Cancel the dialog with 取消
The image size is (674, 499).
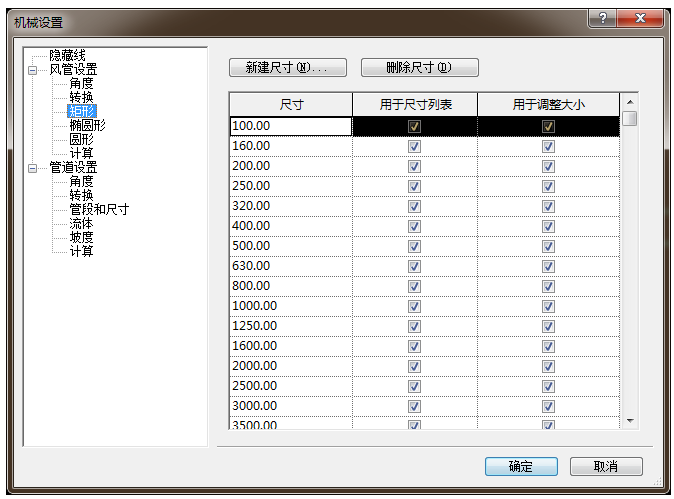click(x=606, y=466)
